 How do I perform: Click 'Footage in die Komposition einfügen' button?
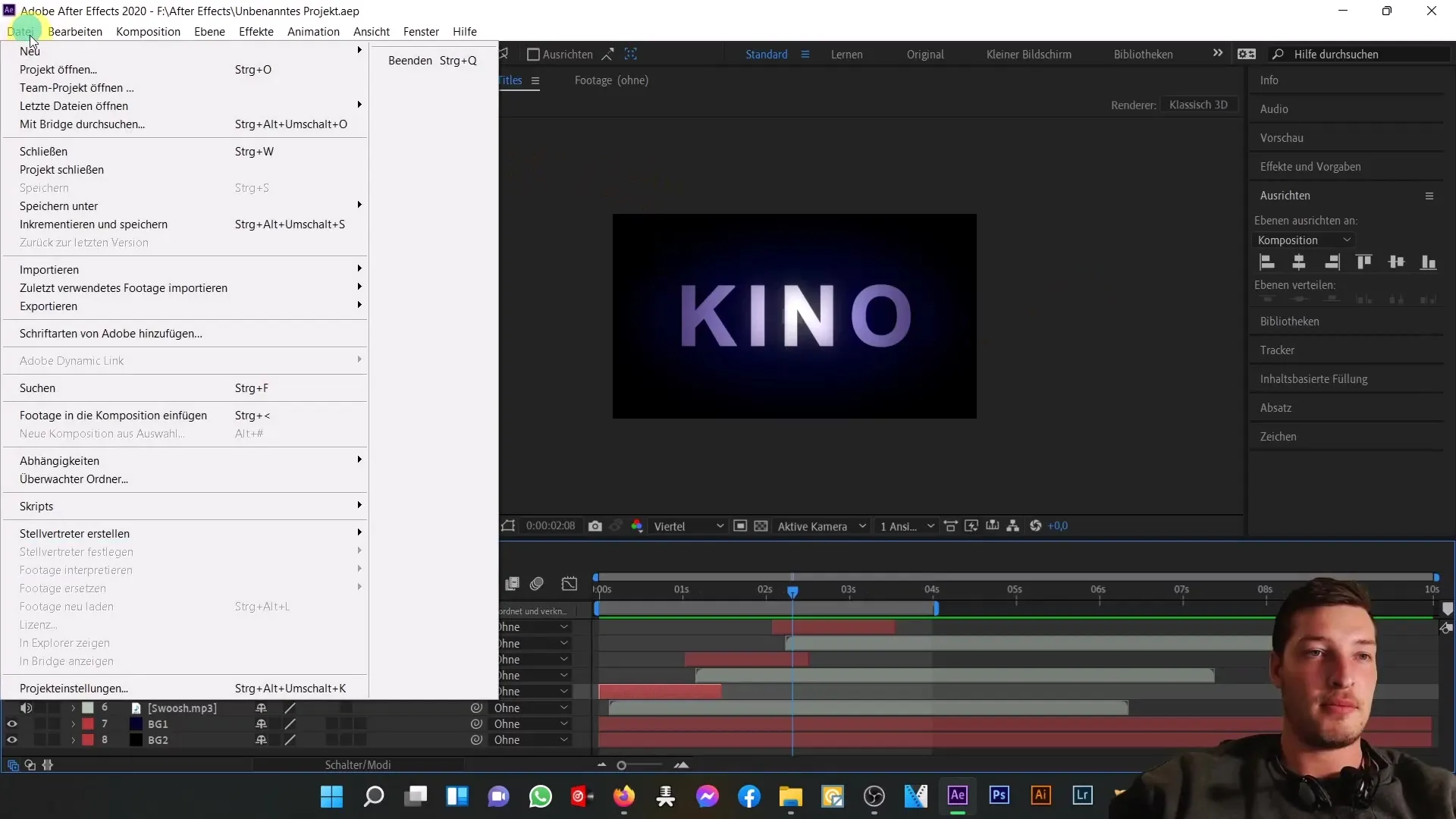pyautogui.click(x=113, y=415)
